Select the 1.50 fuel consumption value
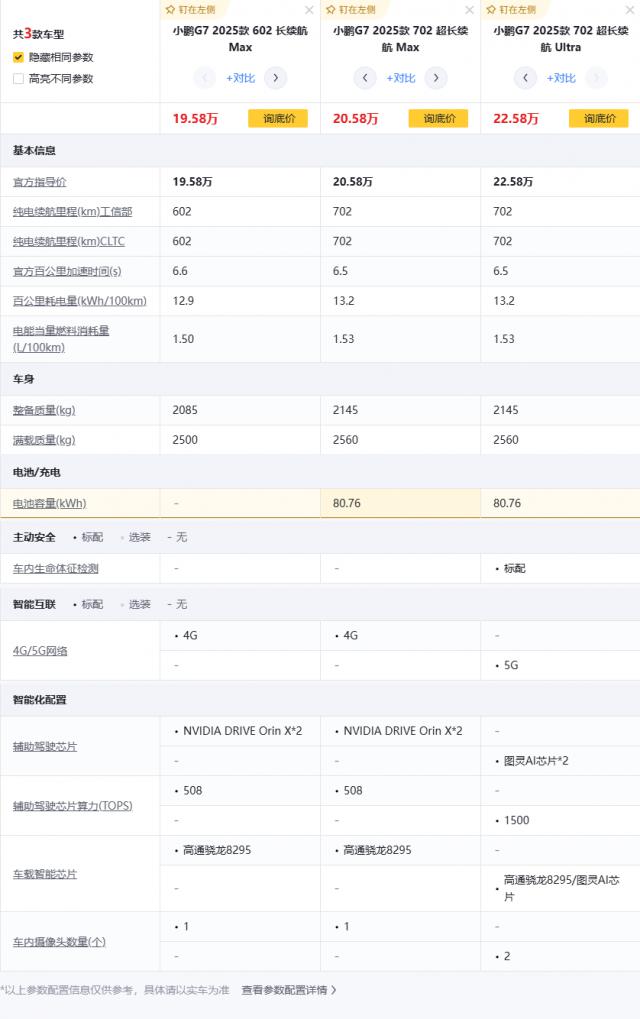Screen dimensions: 640x1019 183,339
